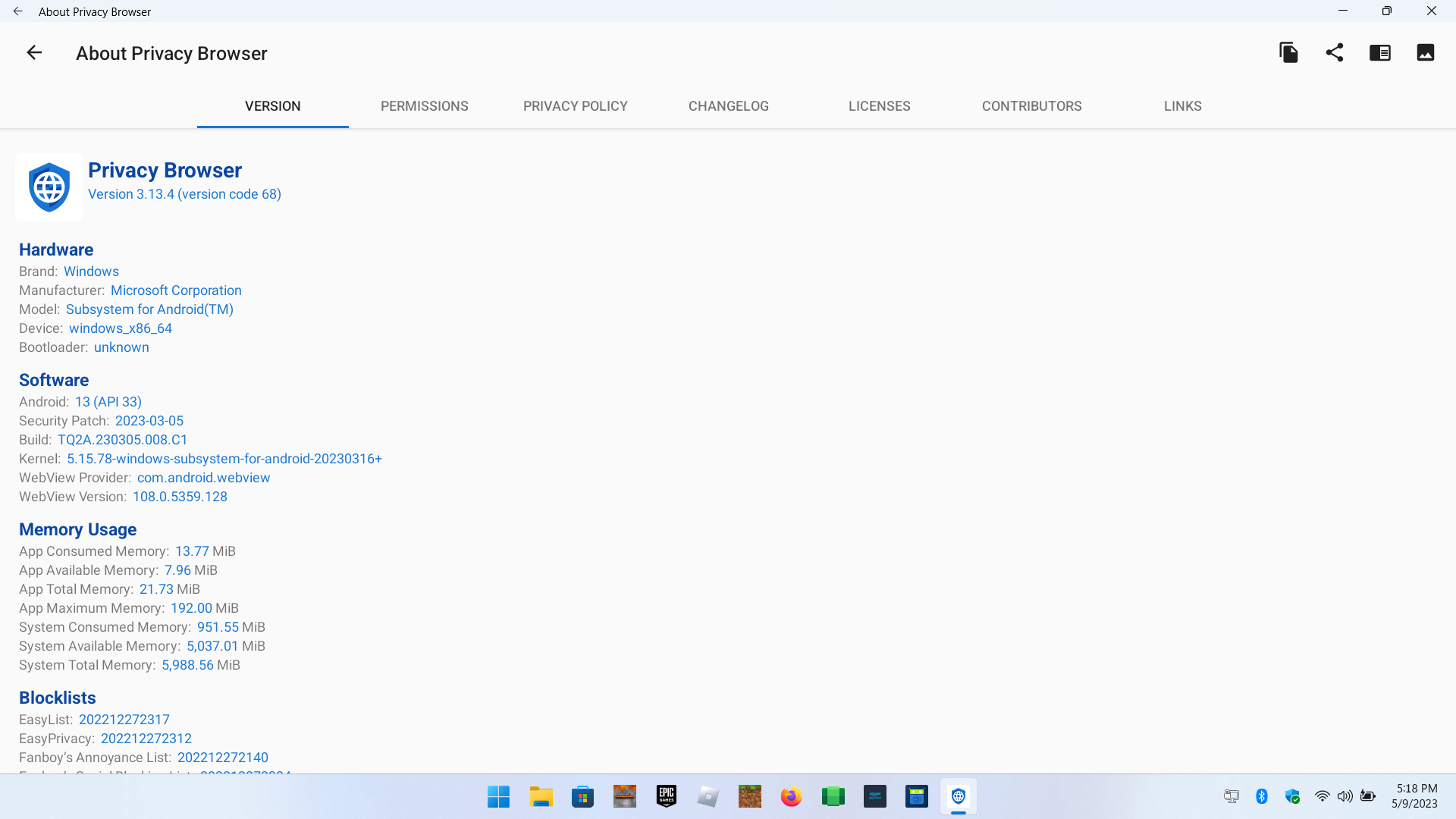Click Version 3.13.4 (version code 68)
The width and height of the screenshot is (1456, 819).
184,194
